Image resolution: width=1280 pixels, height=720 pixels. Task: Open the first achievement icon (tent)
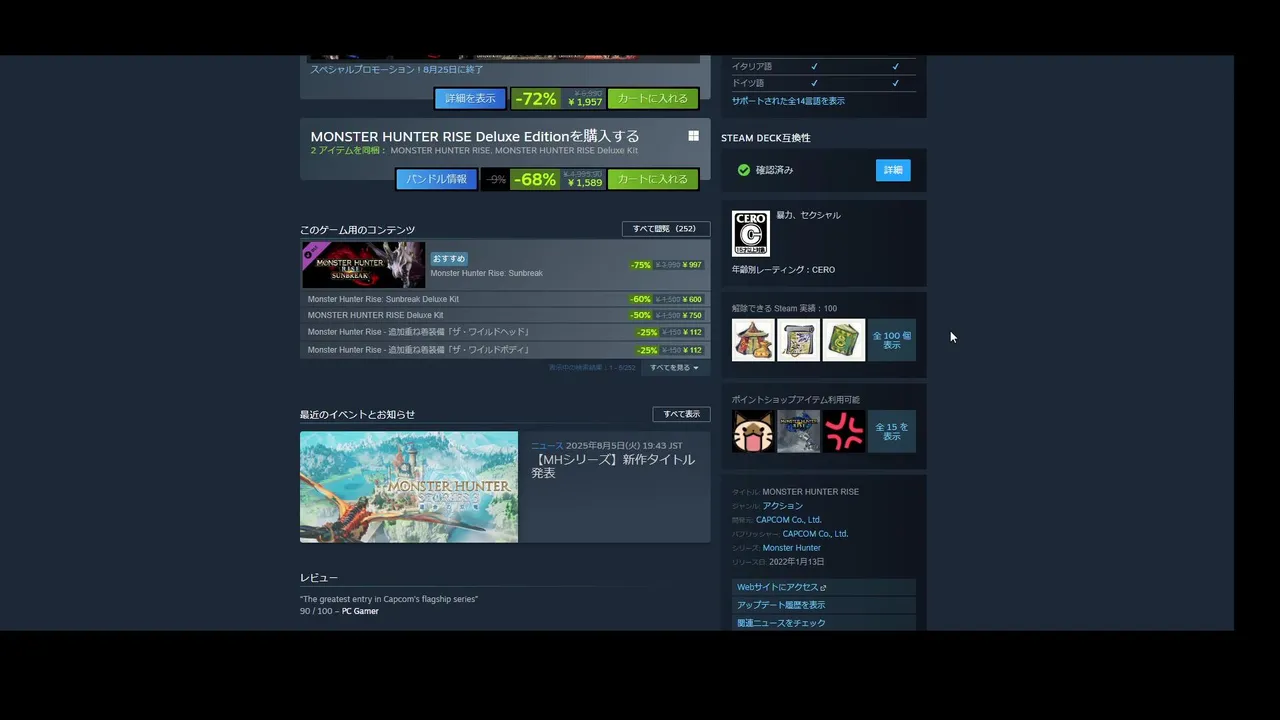click(753, 340)
